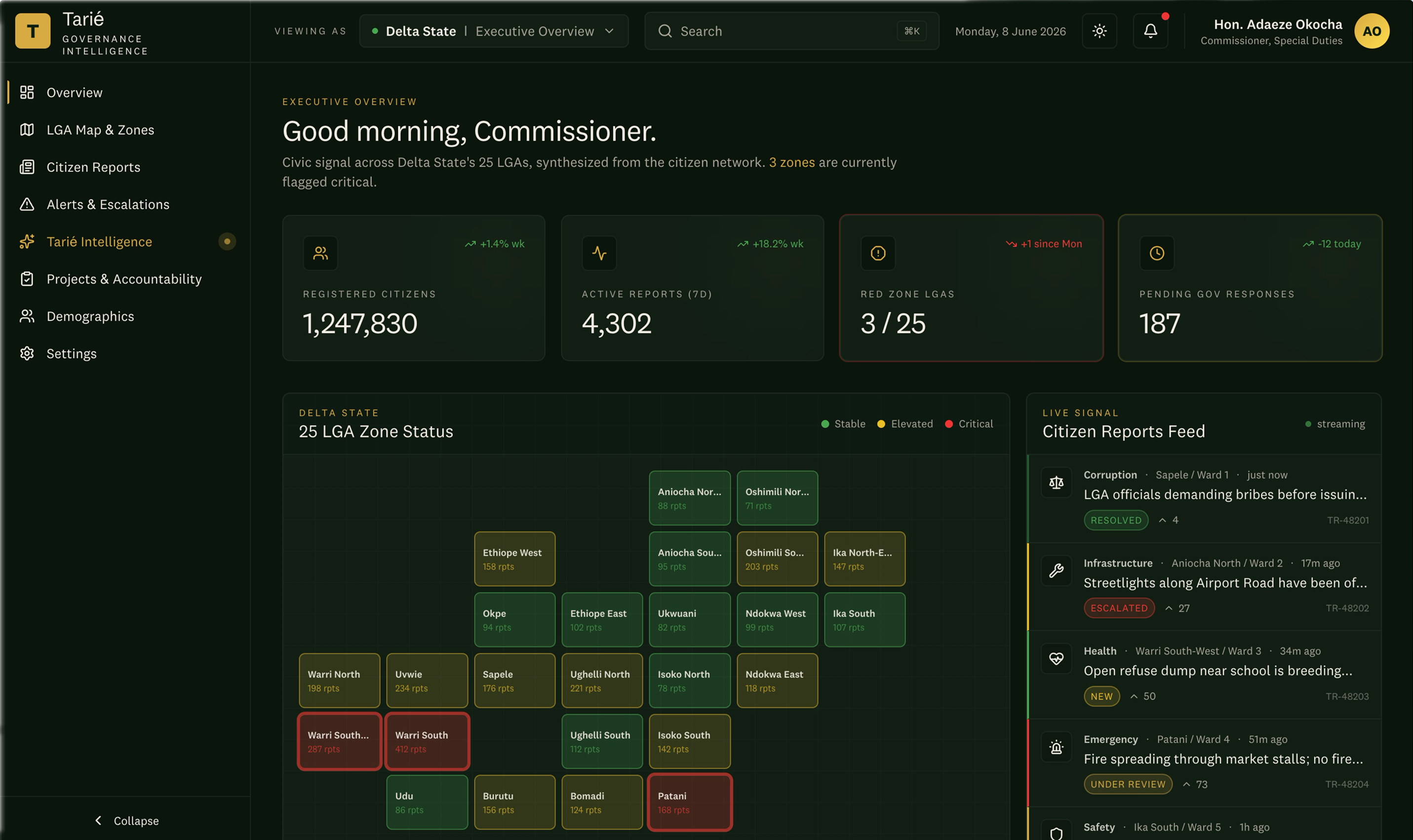1413x840 pixels.
Task: Click Tarié Intelligence status dot indicator
Action: [x=227, y=242]
